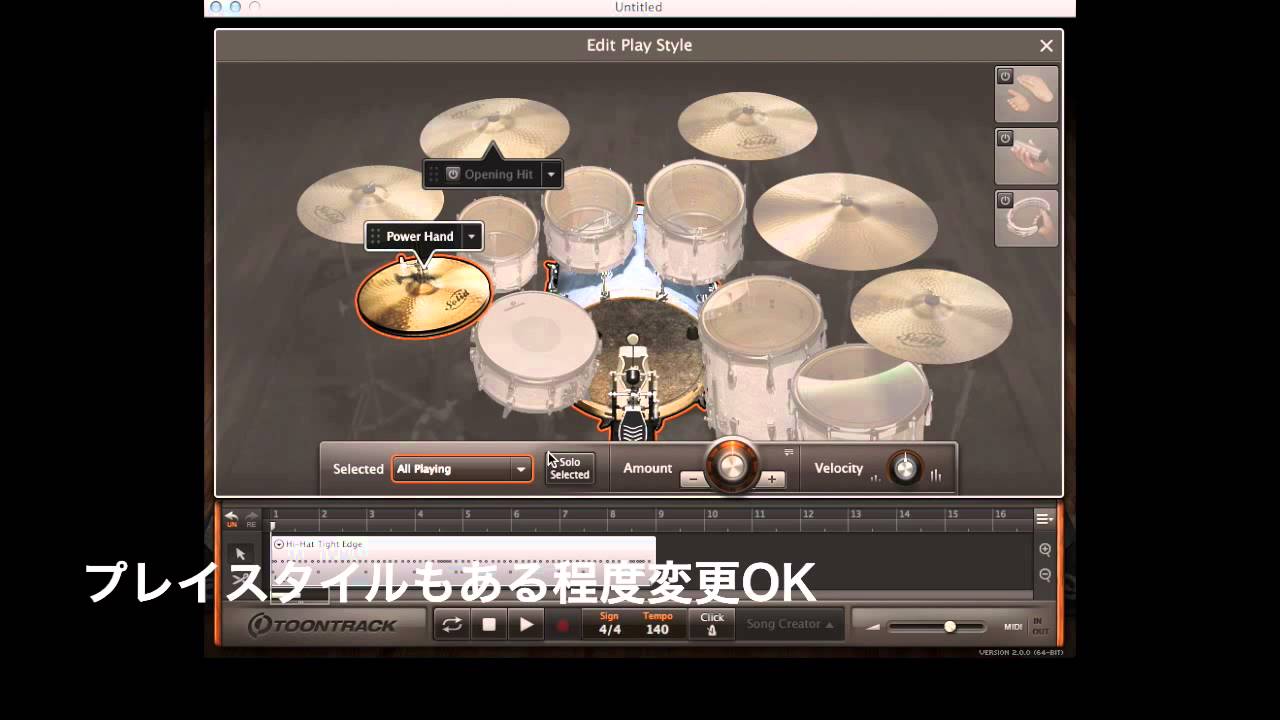The height and width of the screenshot is (720, 1280).
Task: Click the MIDI In/Out indicator
Action: coord(1026,626)
